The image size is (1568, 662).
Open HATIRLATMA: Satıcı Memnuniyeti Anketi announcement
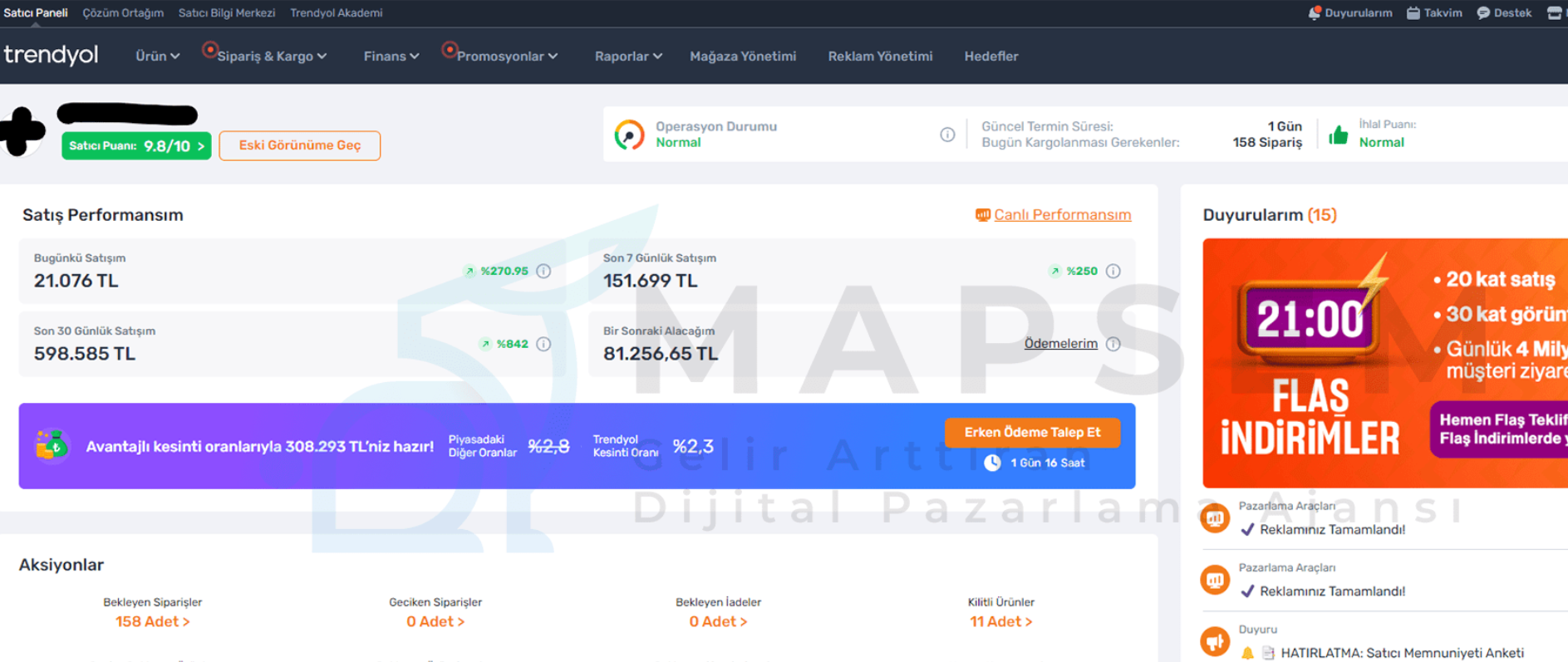pos(1402,653)
